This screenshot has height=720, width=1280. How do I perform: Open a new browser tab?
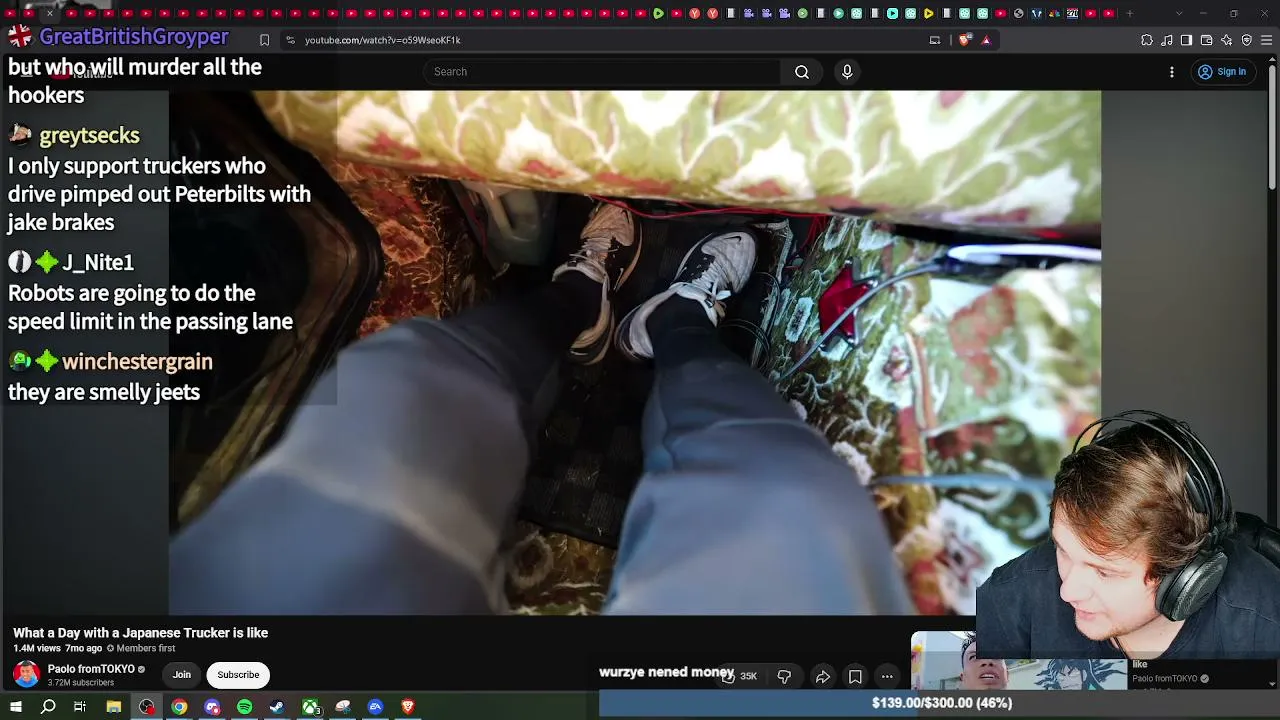1130,13
